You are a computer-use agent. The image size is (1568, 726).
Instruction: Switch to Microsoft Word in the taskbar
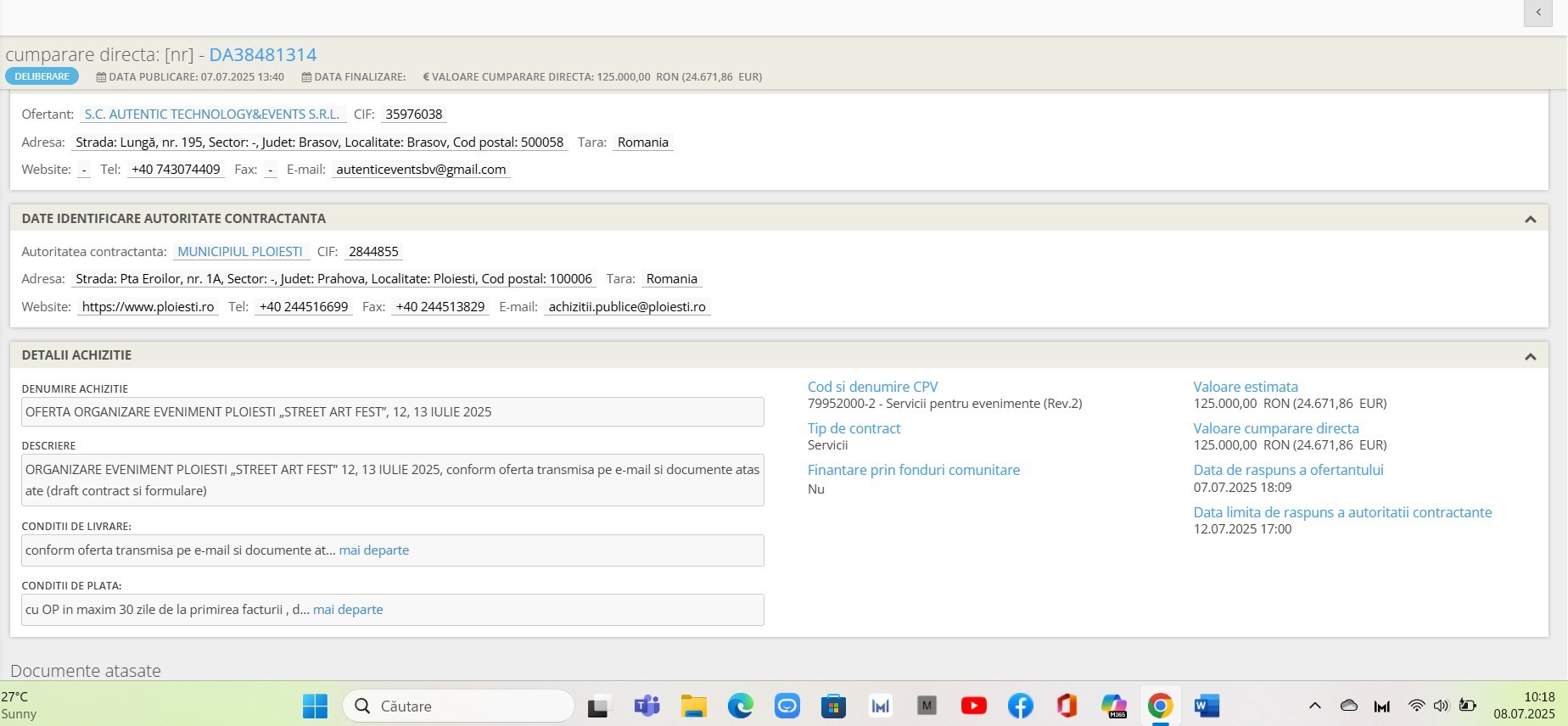(x=1206, y=706)
